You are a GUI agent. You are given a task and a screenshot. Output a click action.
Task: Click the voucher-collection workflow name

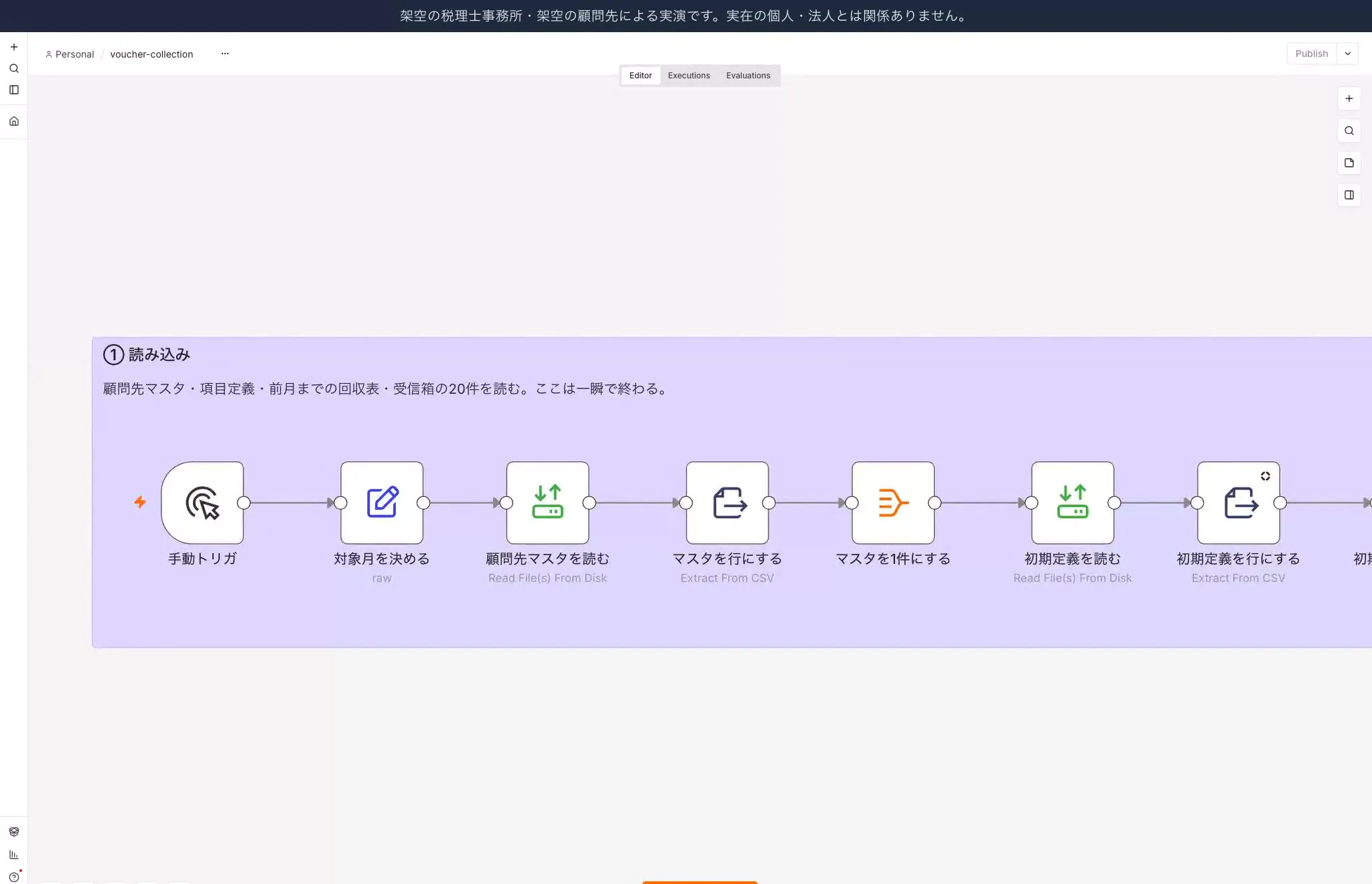(x=151, y=54)
